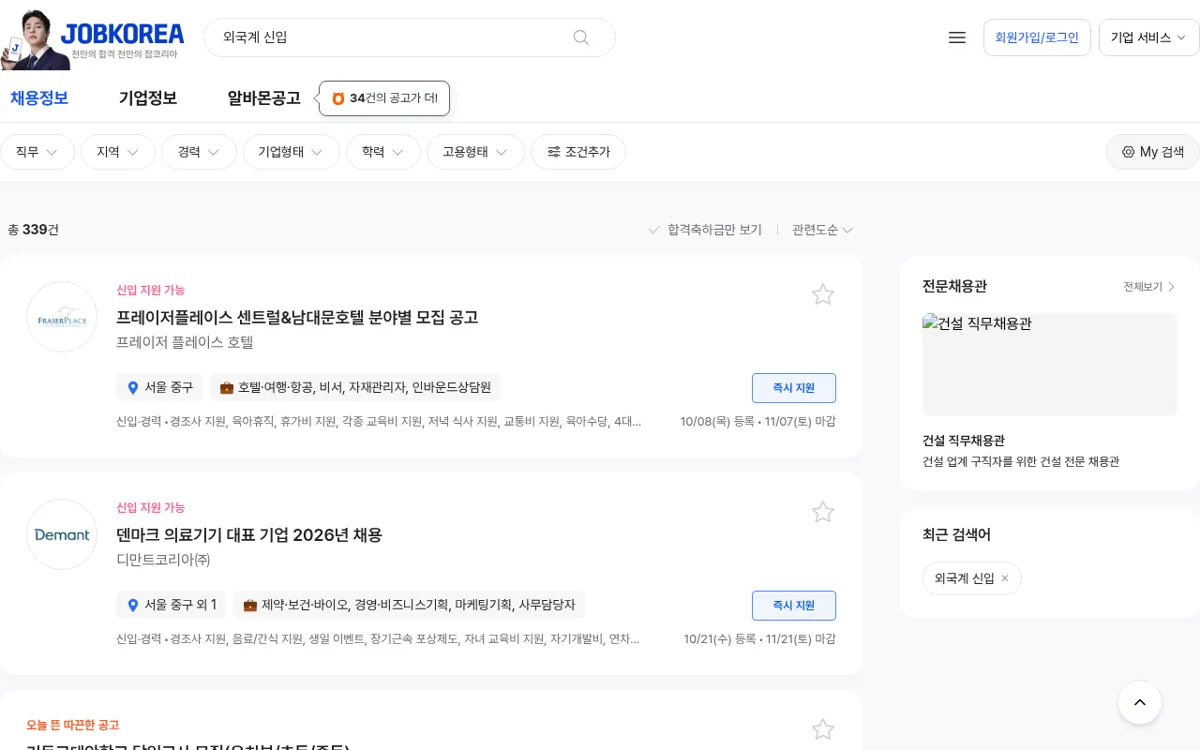1200x750 pixels.
Task: Switch to the 알바몬공고 tab
Action: 264,98
